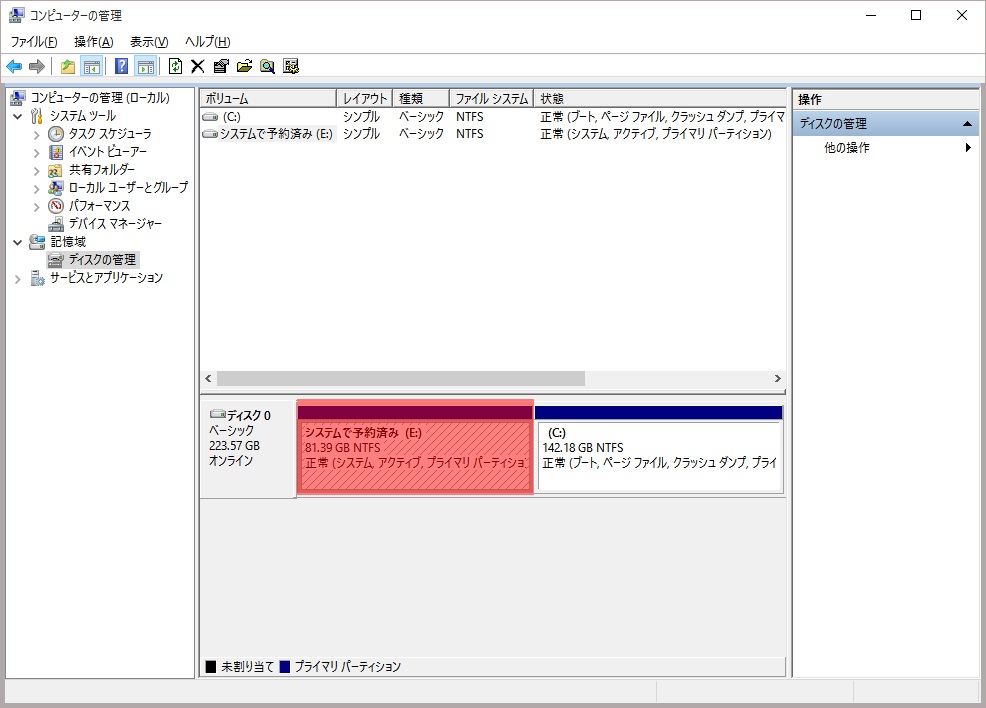The width and height of the screenshot is (986, 708).
Task: Open イベント ビューアー in the tree
Action: click(x=108, y=152)
